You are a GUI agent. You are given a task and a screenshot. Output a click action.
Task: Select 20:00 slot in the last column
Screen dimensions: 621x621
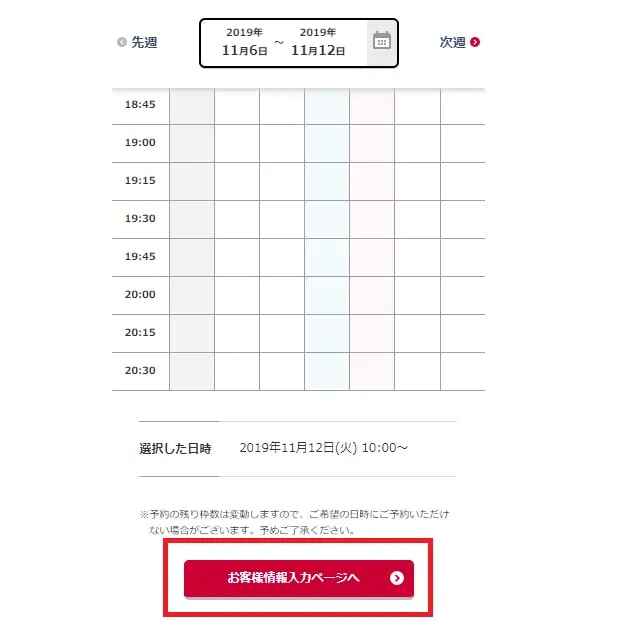(463, 295)
